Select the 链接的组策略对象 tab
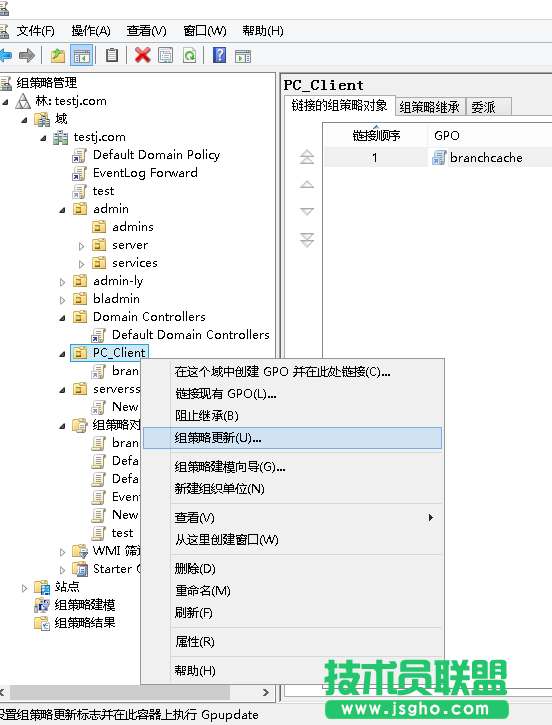 339,106
